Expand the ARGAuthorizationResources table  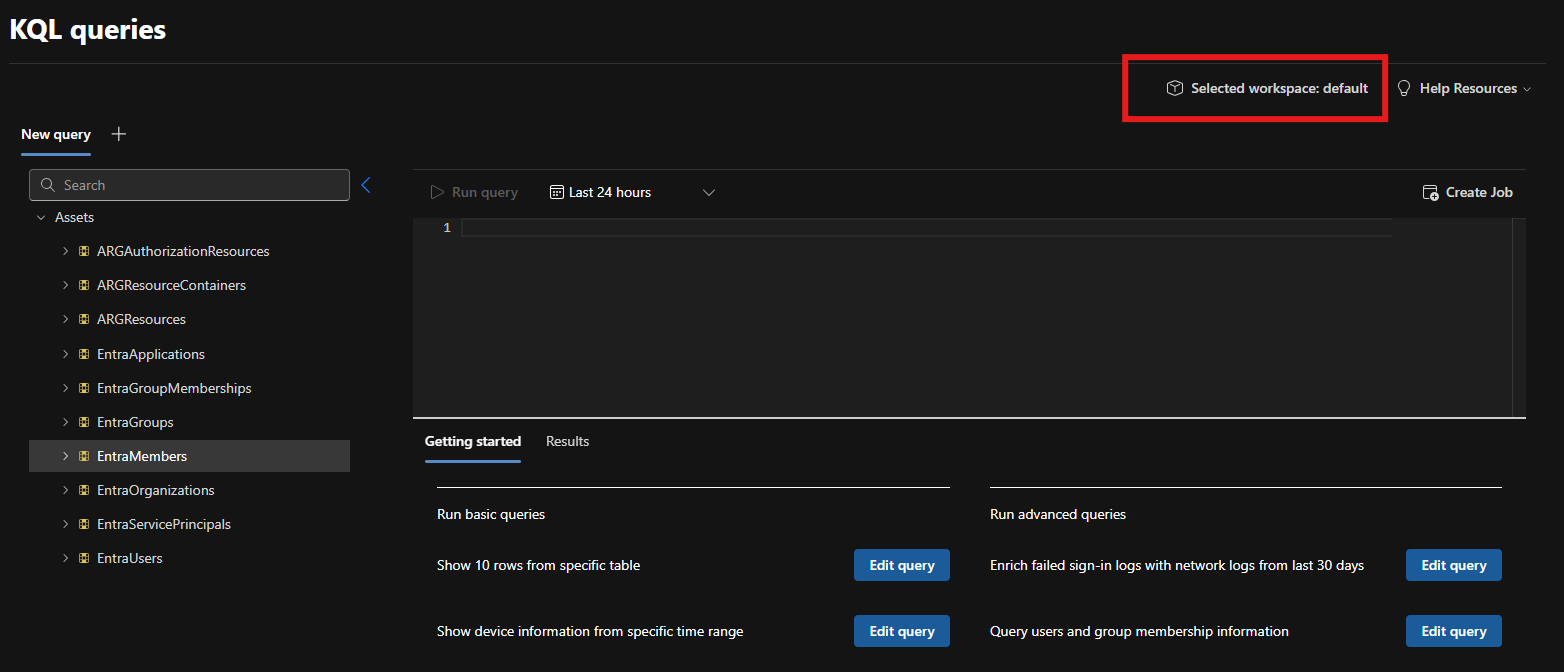[x=65, y=251]
